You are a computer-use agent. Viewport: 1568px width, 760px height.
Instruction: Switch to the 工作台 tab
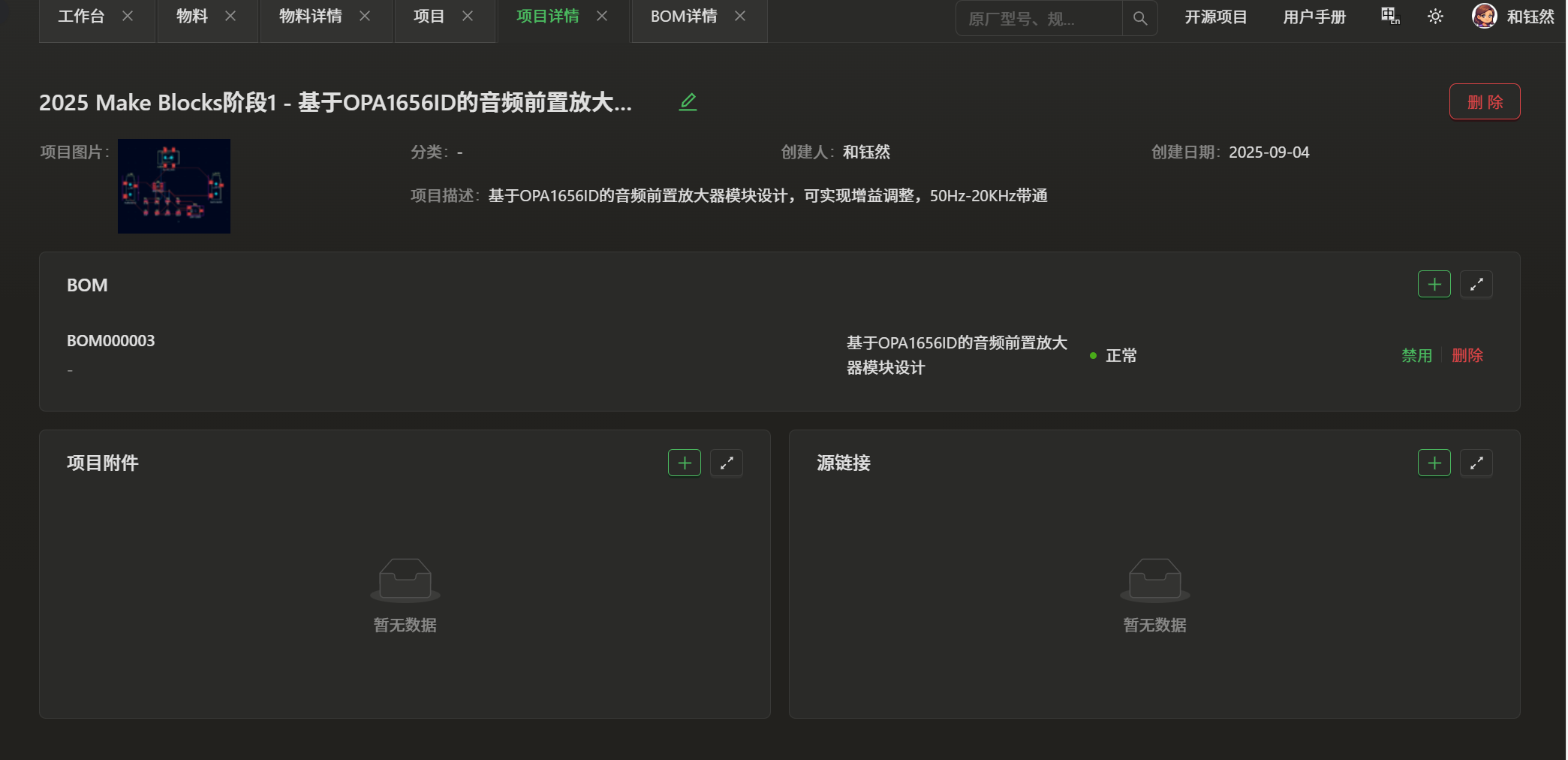pyautogui.click(x=81, y=17)
